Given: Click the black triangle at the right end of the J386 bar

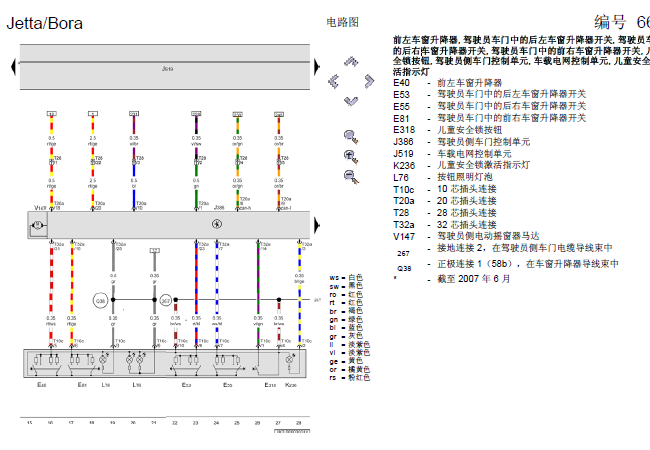Looking at the screenshot, I should [x=317, y=225].
